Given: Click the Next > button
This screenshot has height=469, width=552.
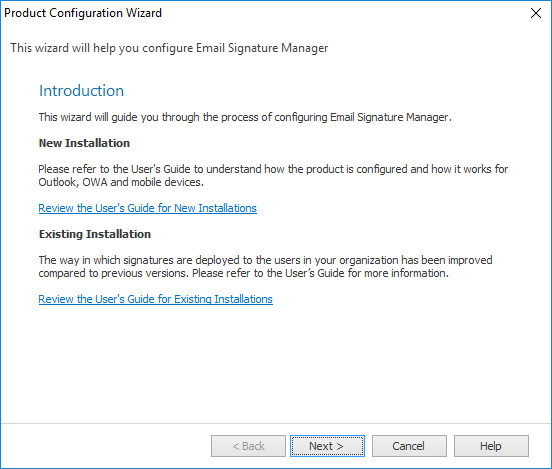Looking at the screenshot, I should (x=327, y=446).
